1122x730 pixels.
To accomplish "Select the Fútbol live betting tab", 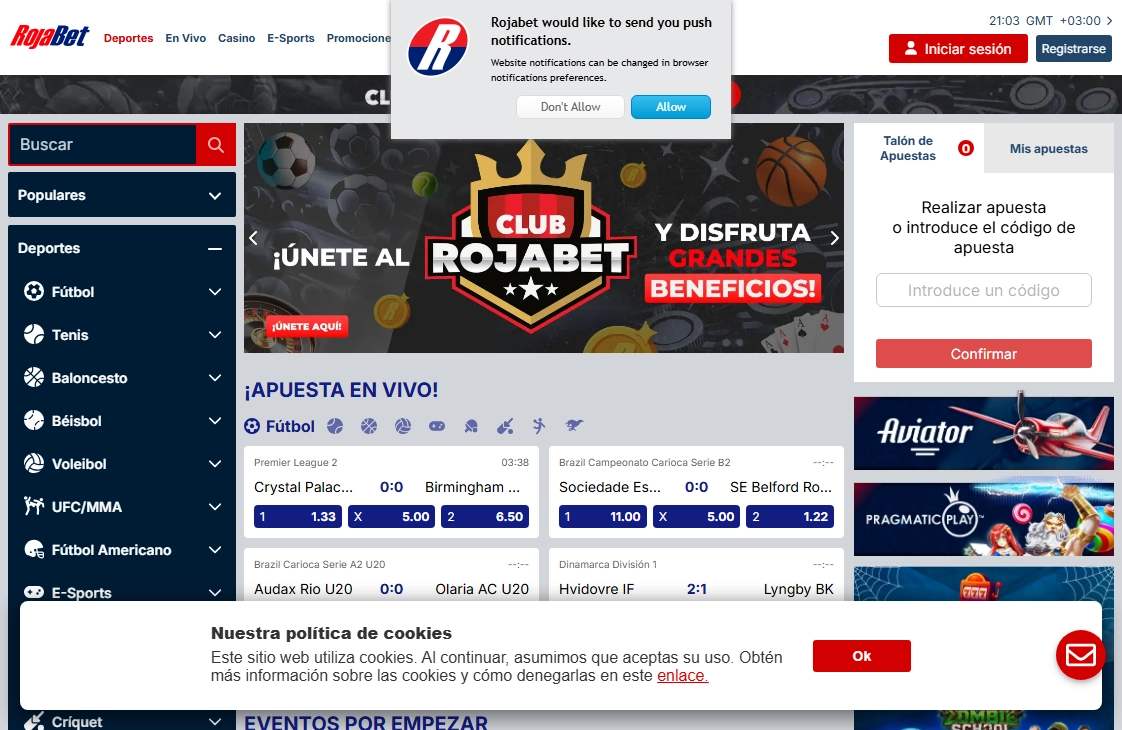I will tap(280, 427).
